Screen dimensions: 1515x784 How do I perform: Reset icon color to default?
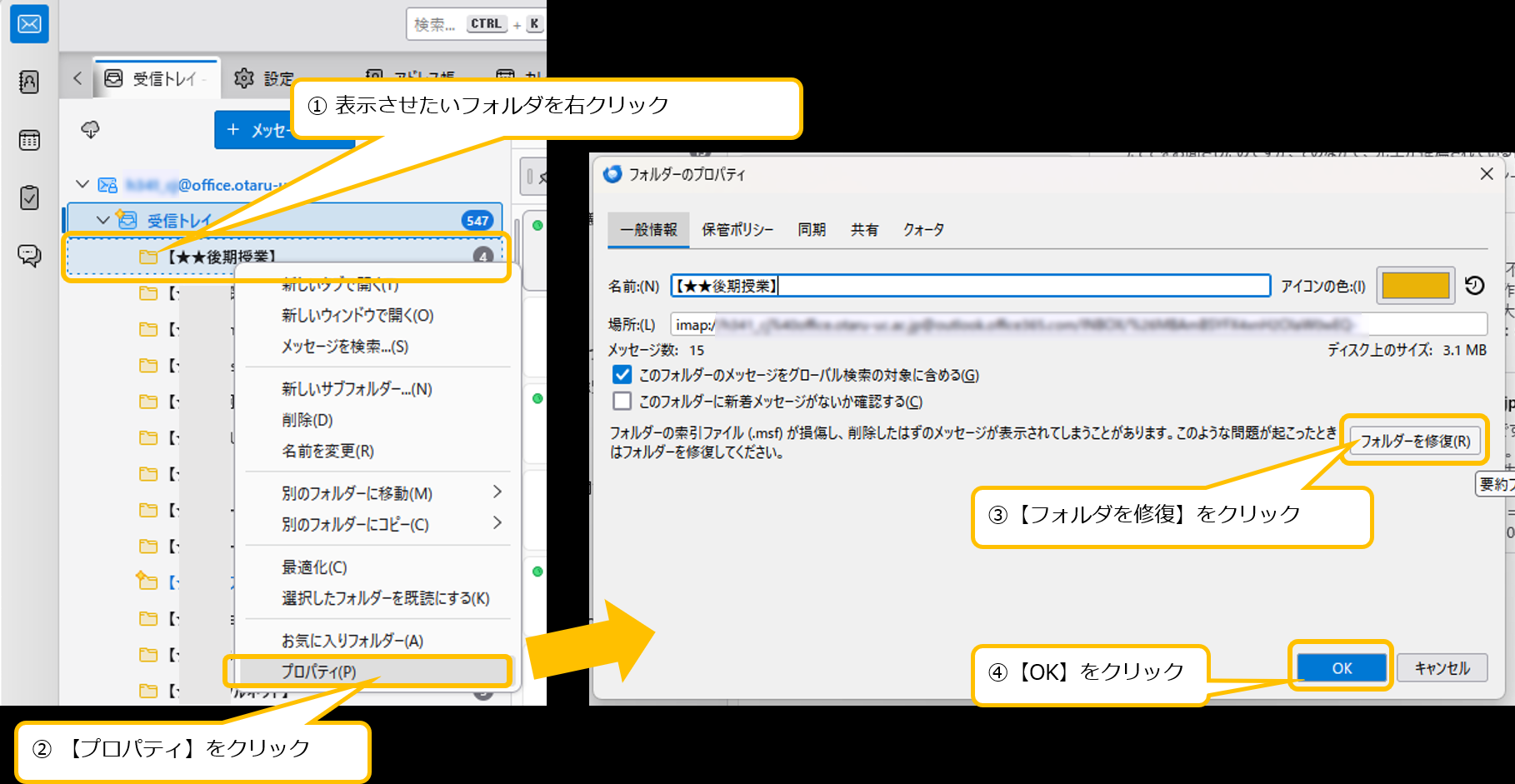1474,286
